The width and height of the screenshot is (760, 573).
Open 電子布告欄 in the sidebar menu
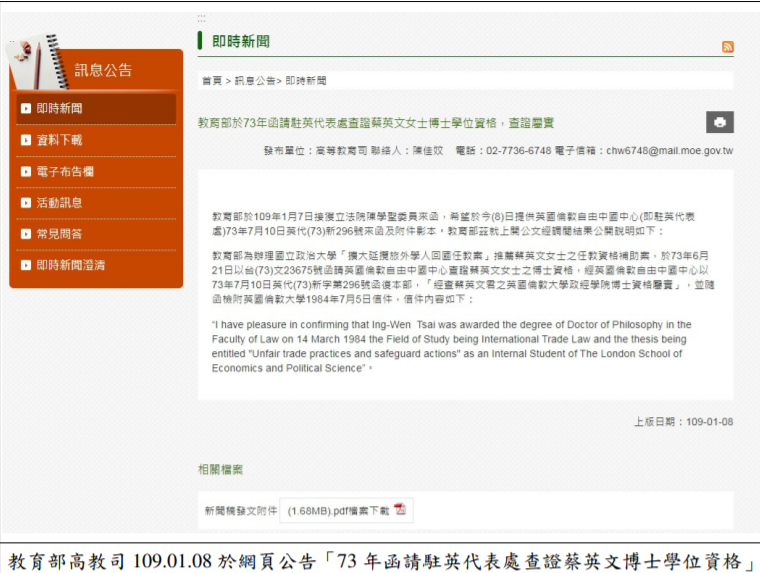[66, 172]
